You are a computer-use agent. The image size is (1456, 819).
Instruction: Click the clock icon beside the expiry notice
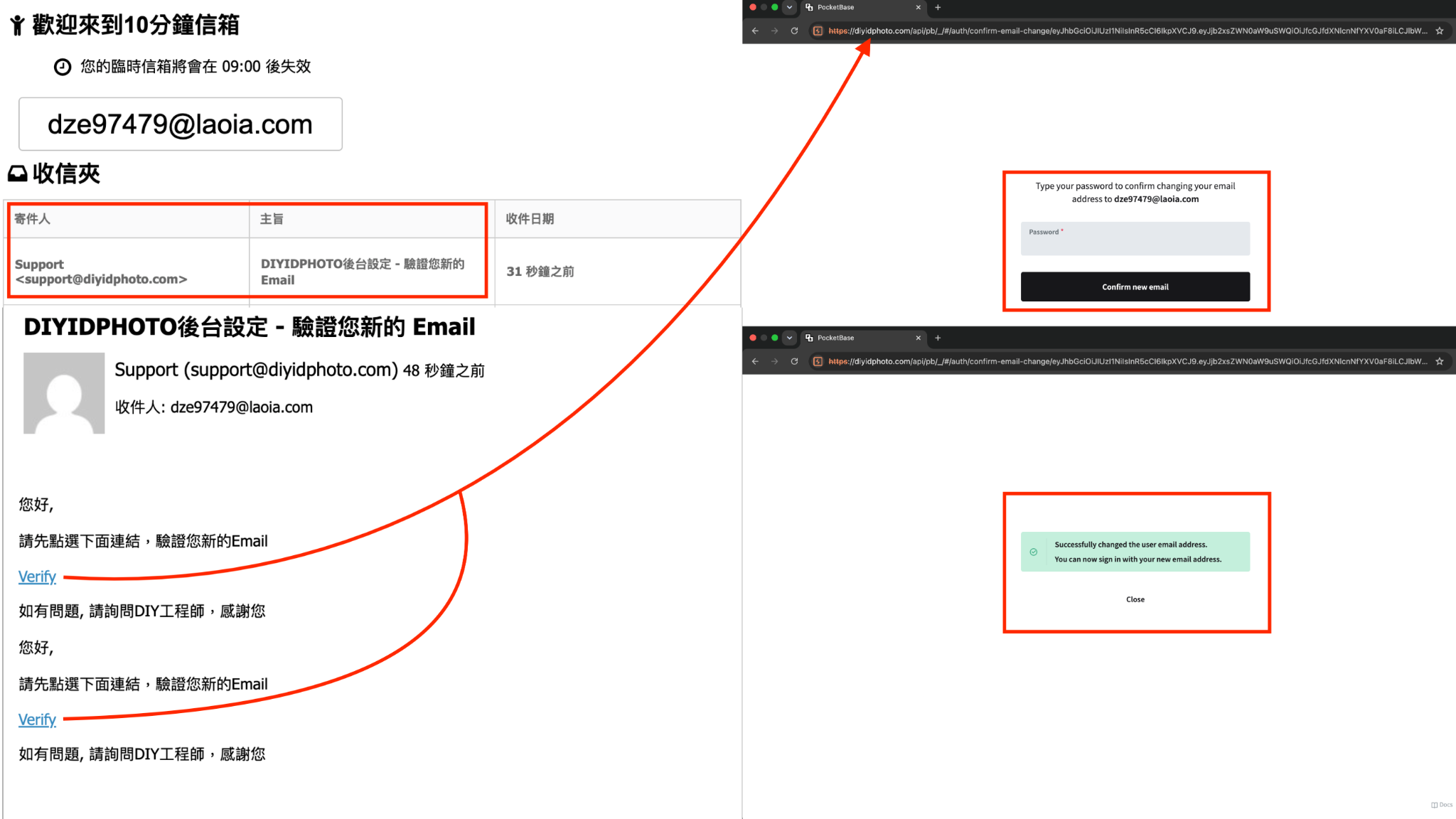click(x=63, y=67)
